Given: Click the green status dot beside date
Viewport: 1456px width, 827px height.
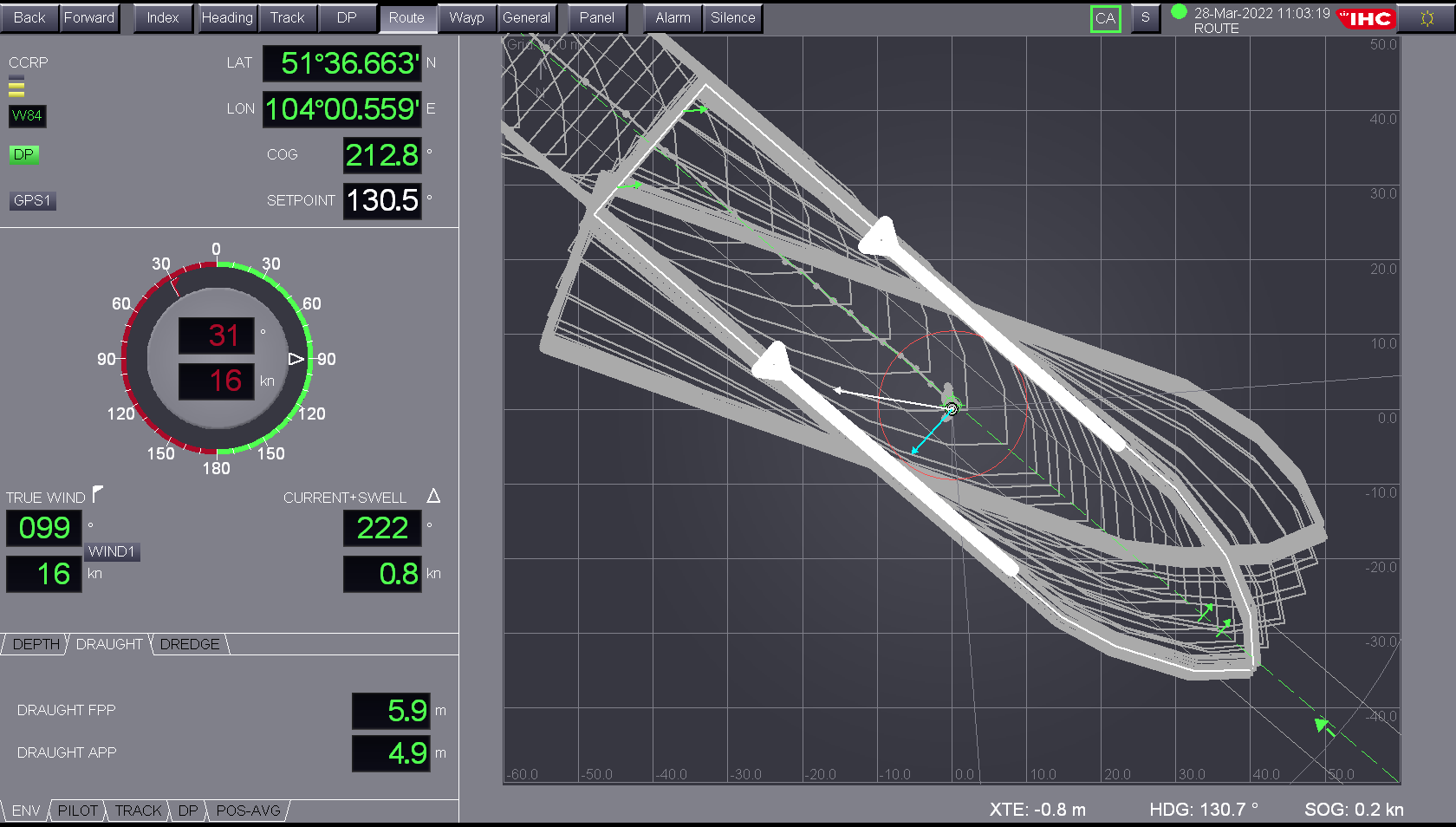Looking at the screenshot, I should 1179,12.
